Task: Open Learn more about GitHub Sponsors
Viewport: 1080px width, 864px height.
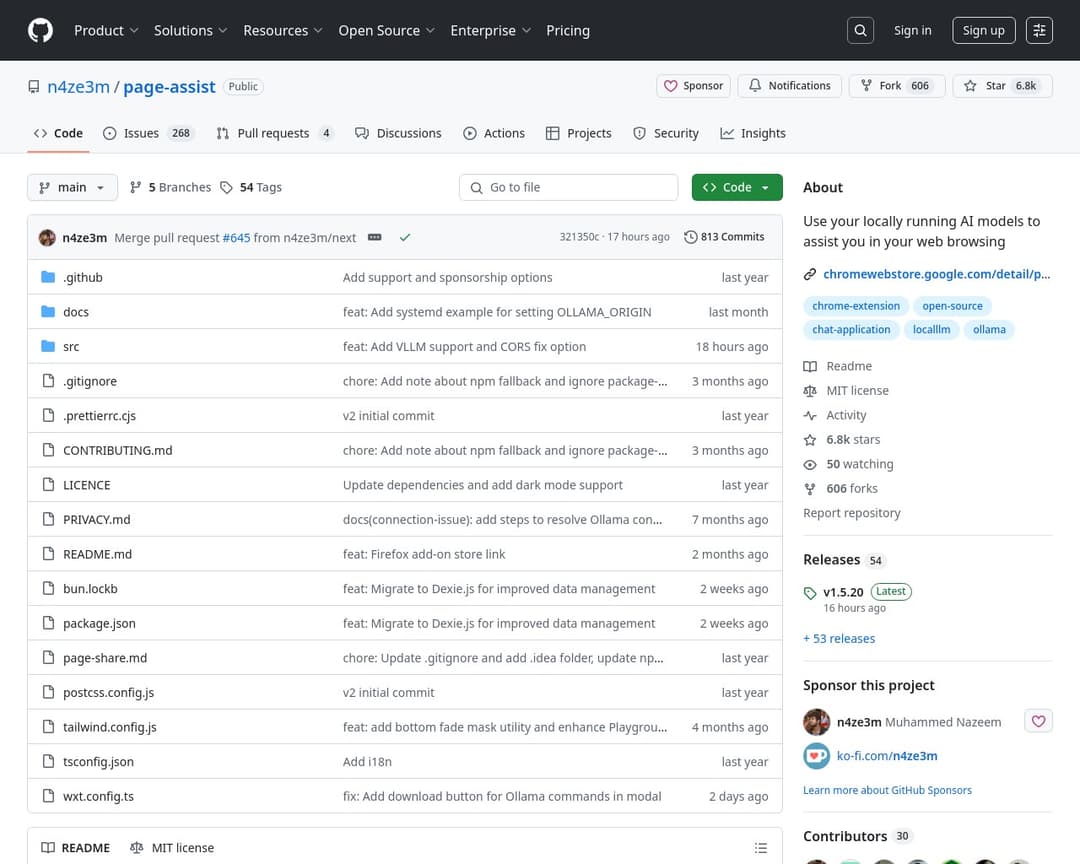Action: (x=887, y=790)
